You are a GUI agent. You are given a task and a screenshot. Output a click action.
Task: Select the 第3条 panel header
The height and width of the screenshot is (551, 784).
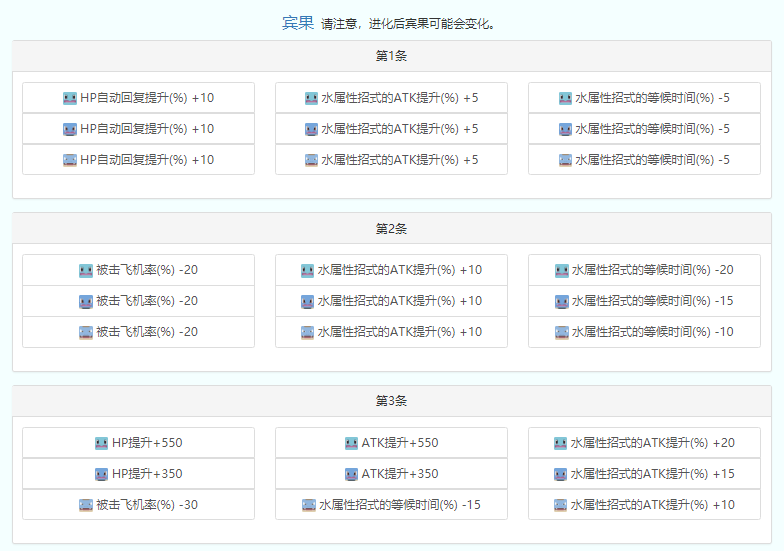pos(391,400)
